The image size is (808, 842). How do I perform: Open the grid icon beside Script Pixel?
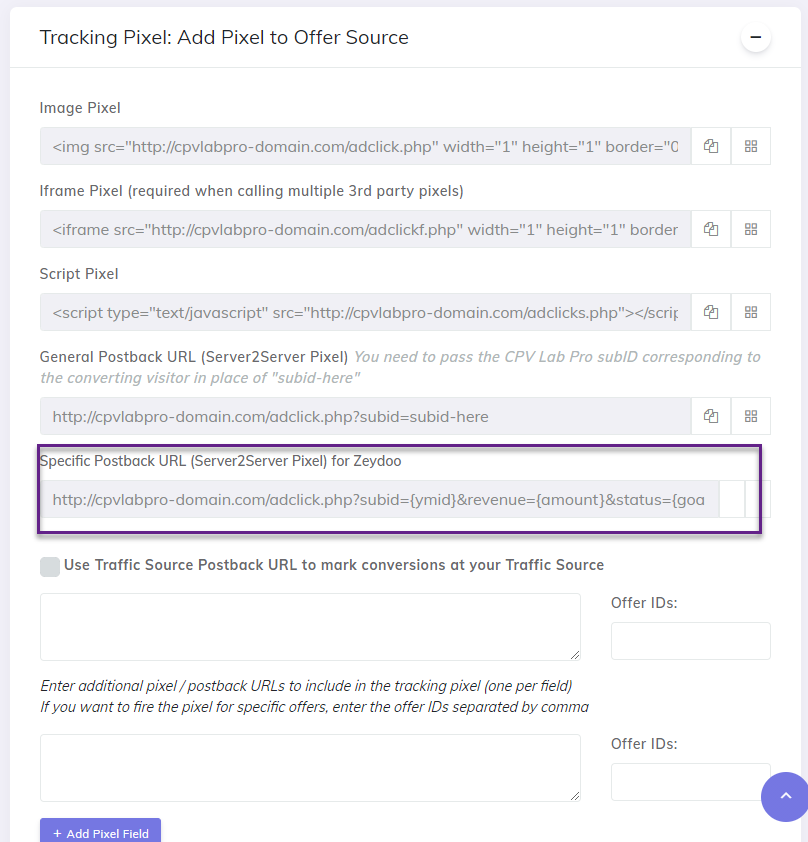click(751, 312)
